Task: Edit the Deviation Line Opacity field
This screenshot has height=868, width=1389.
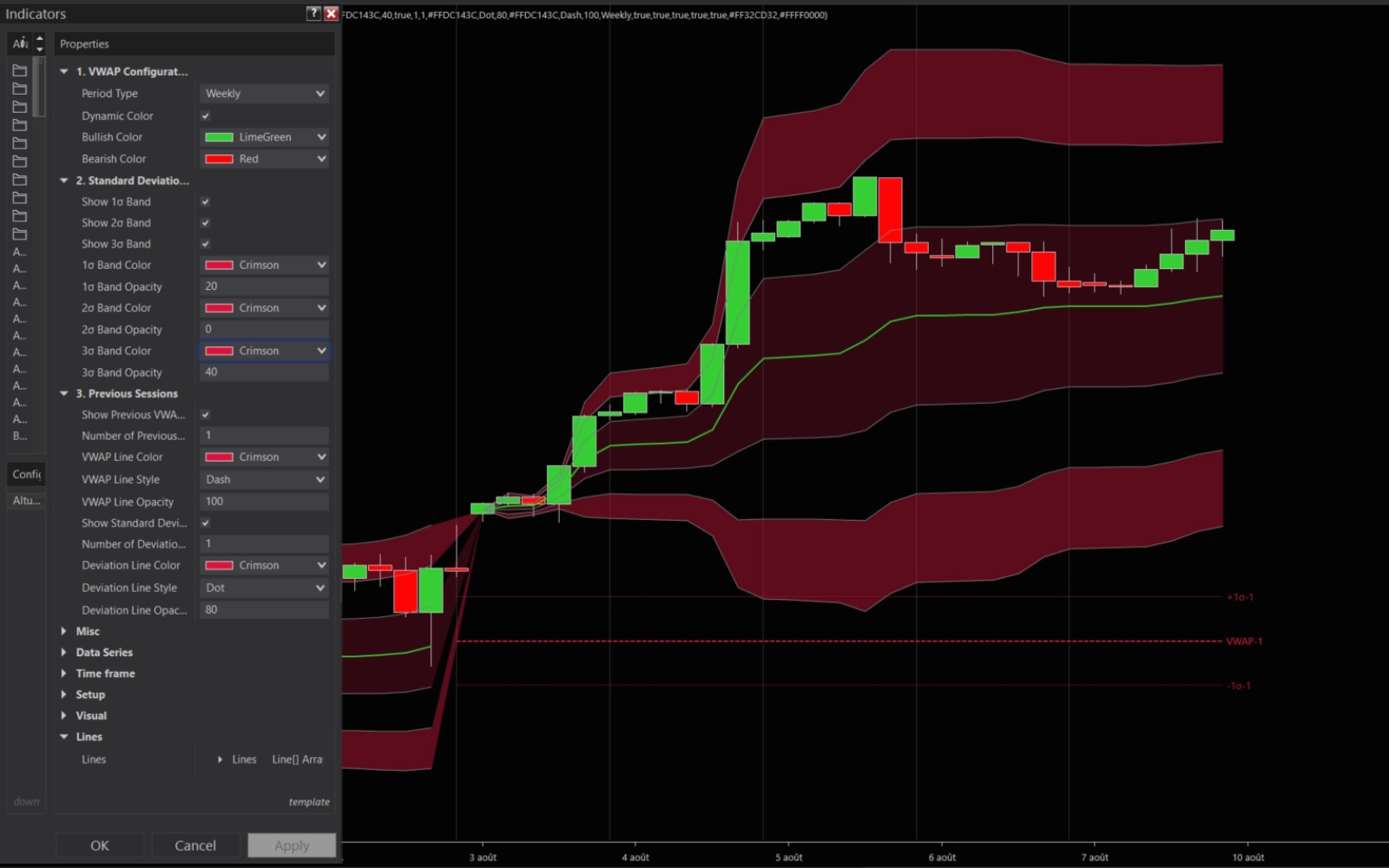Action: tap(264, 610)
